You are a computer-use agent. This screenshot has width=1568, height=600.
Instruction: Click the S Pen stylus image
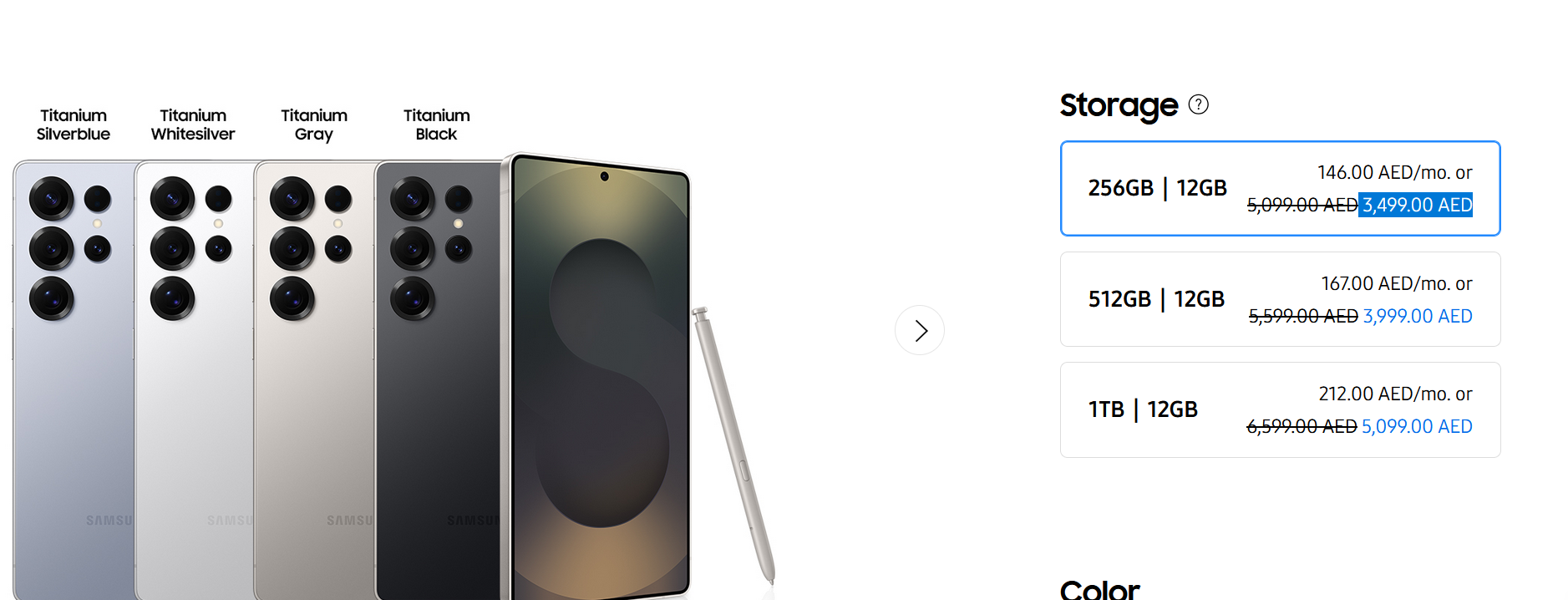733,445
